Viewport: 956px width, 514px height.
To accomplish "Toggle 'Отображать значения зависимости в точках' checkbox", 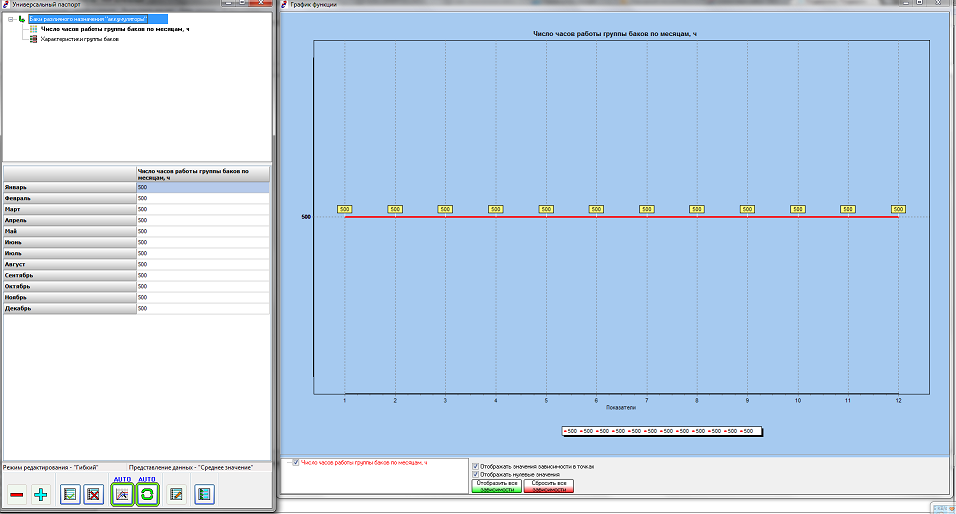I will (476, 466).
